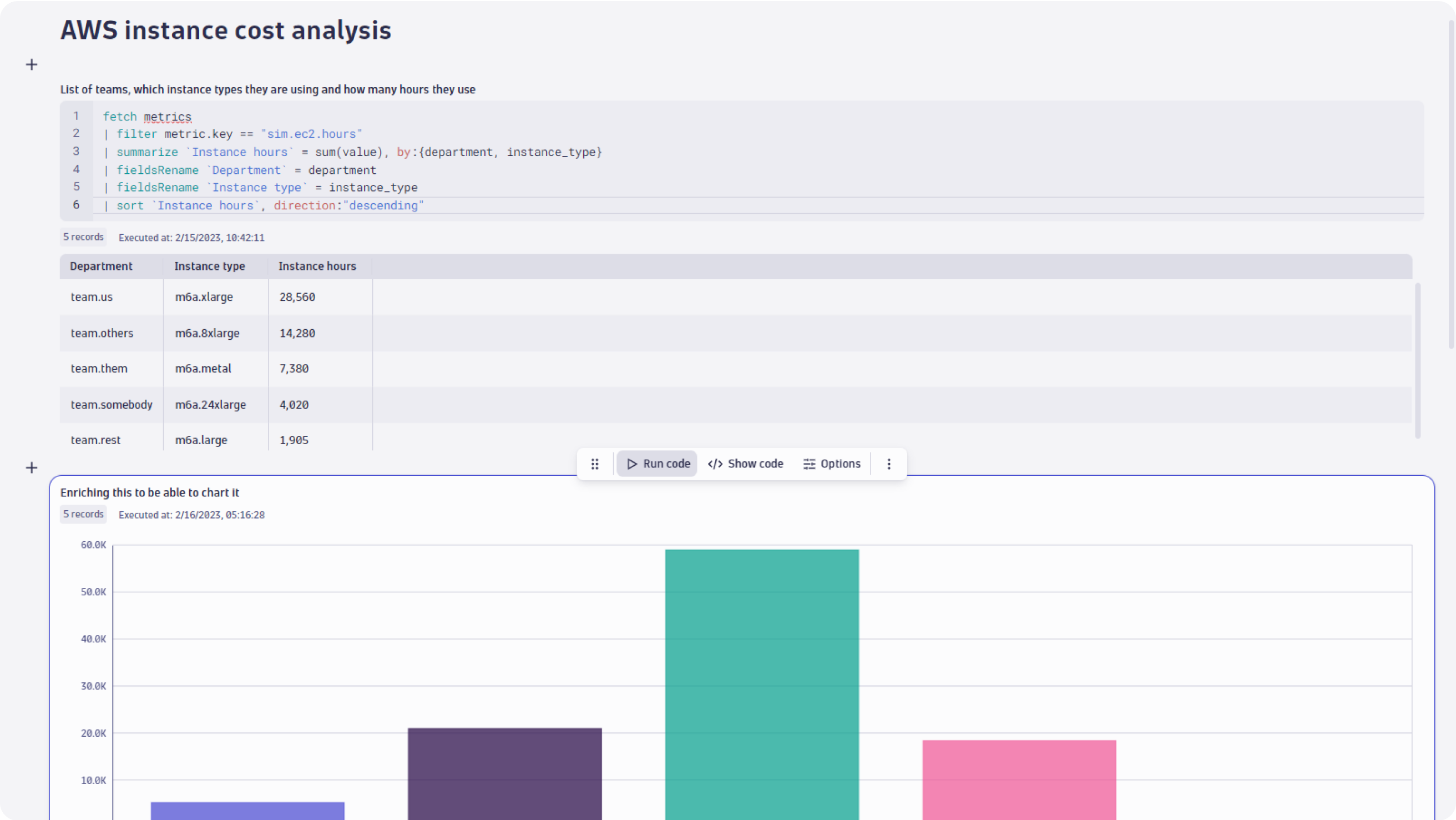
Task: Click the AWS instance cost analysis title
Action: pos(225,30)
